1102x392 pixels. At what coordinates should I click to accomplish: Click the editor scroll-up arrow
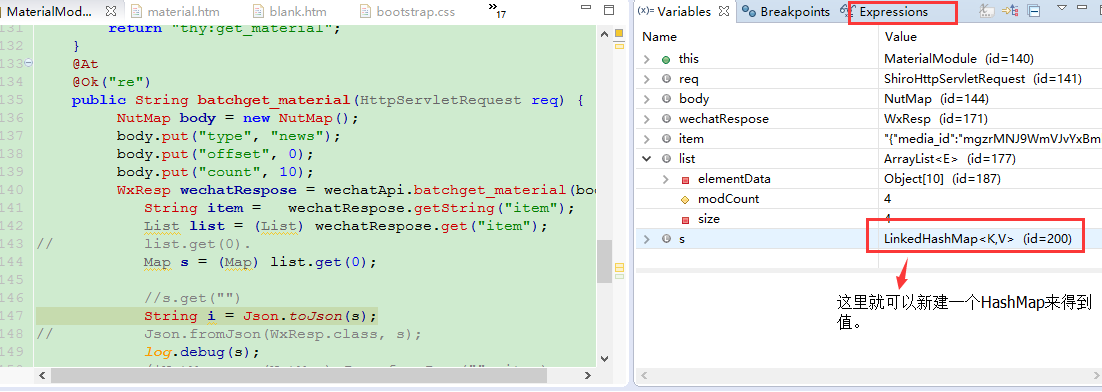point(604,33)
